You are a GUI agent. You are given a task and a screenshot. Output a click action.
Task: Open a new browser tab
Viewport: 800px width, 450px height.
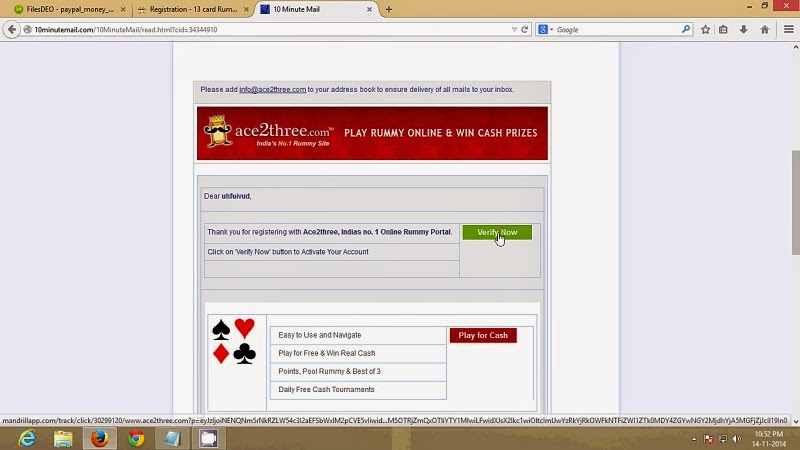click(389, 9)
